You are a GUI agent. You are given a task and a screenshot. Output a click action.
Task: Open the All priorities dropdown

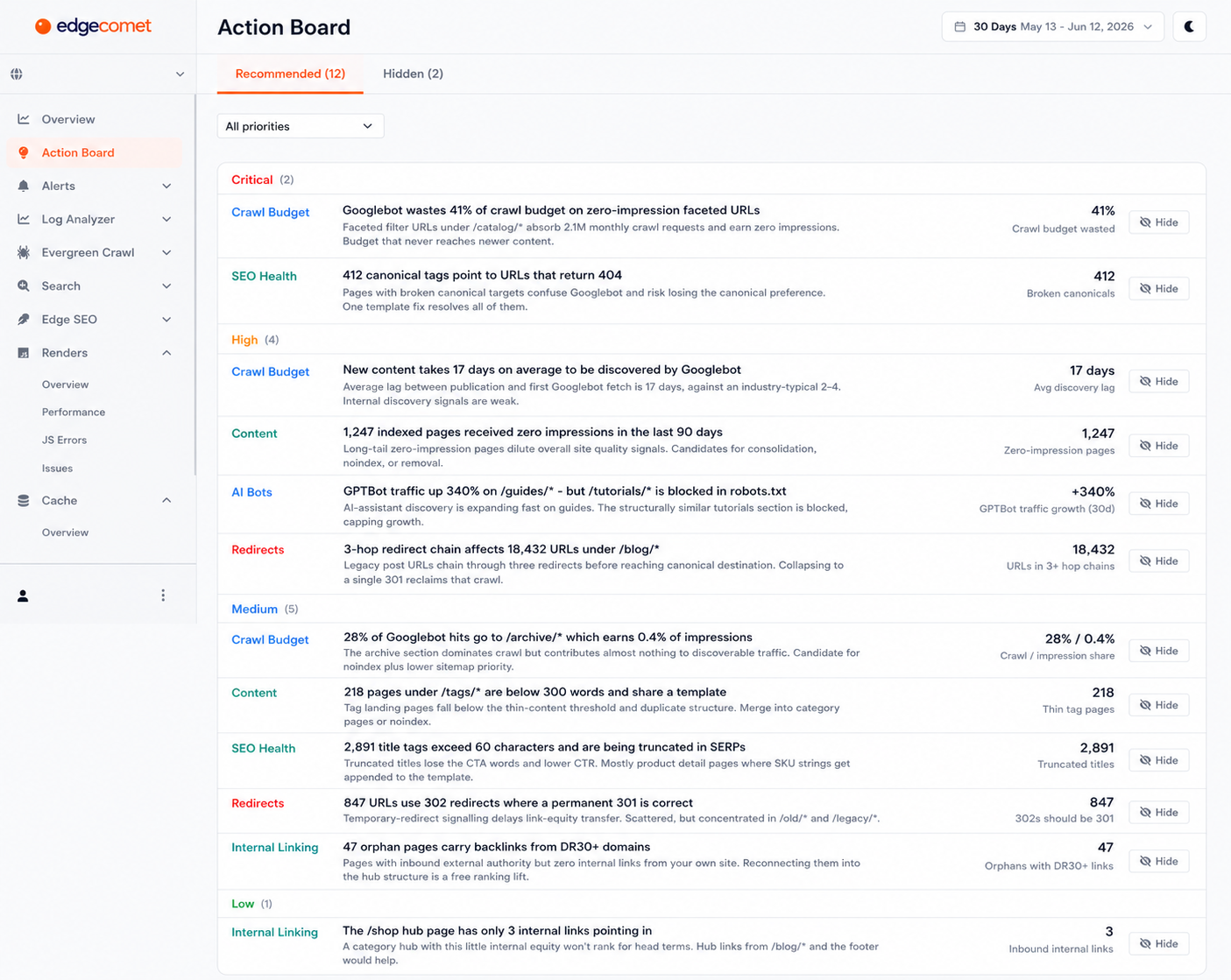(300, 126)
